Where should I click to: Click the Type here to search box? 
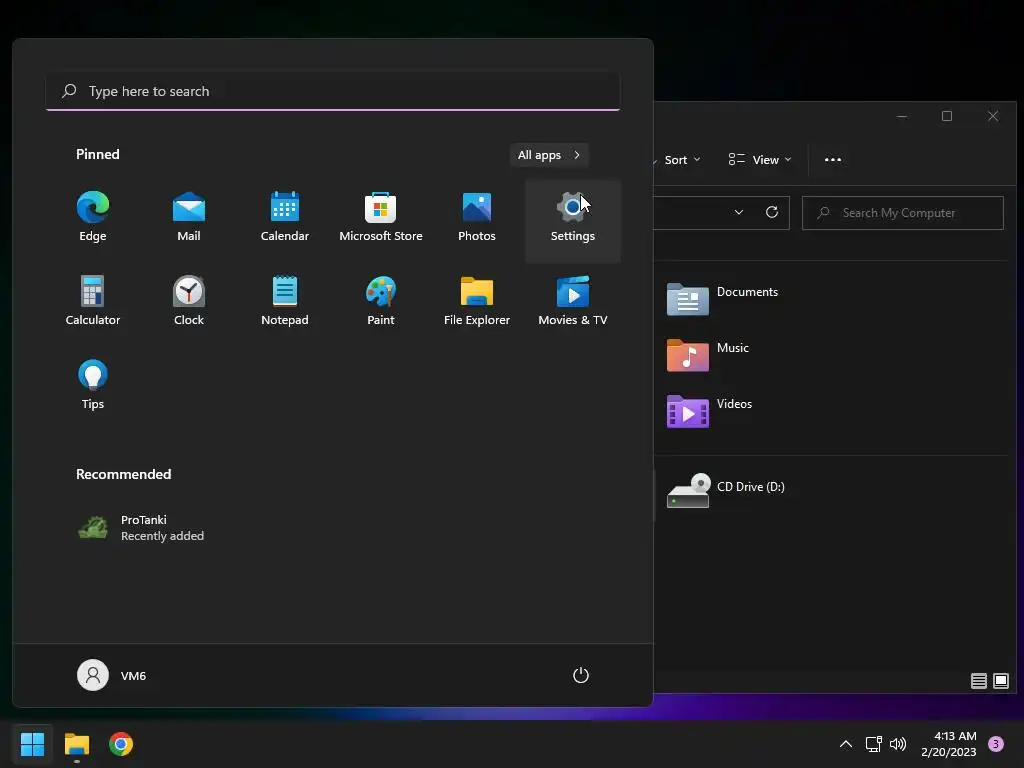(x=333, y=91)
